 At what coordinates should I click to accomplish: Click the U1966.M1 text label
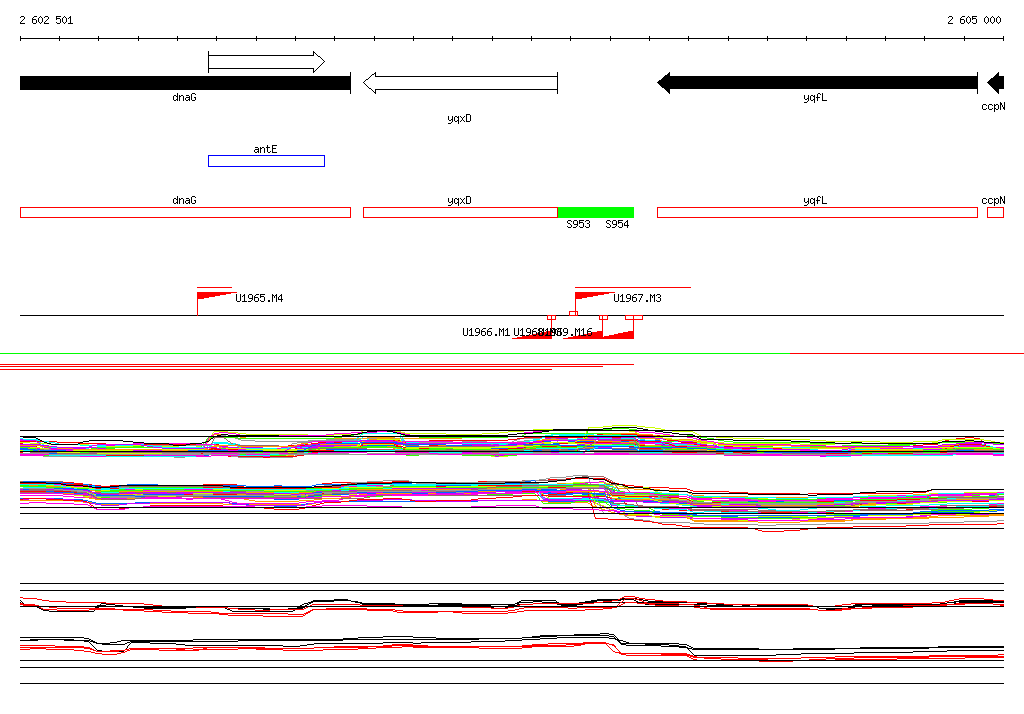point(486,333)
